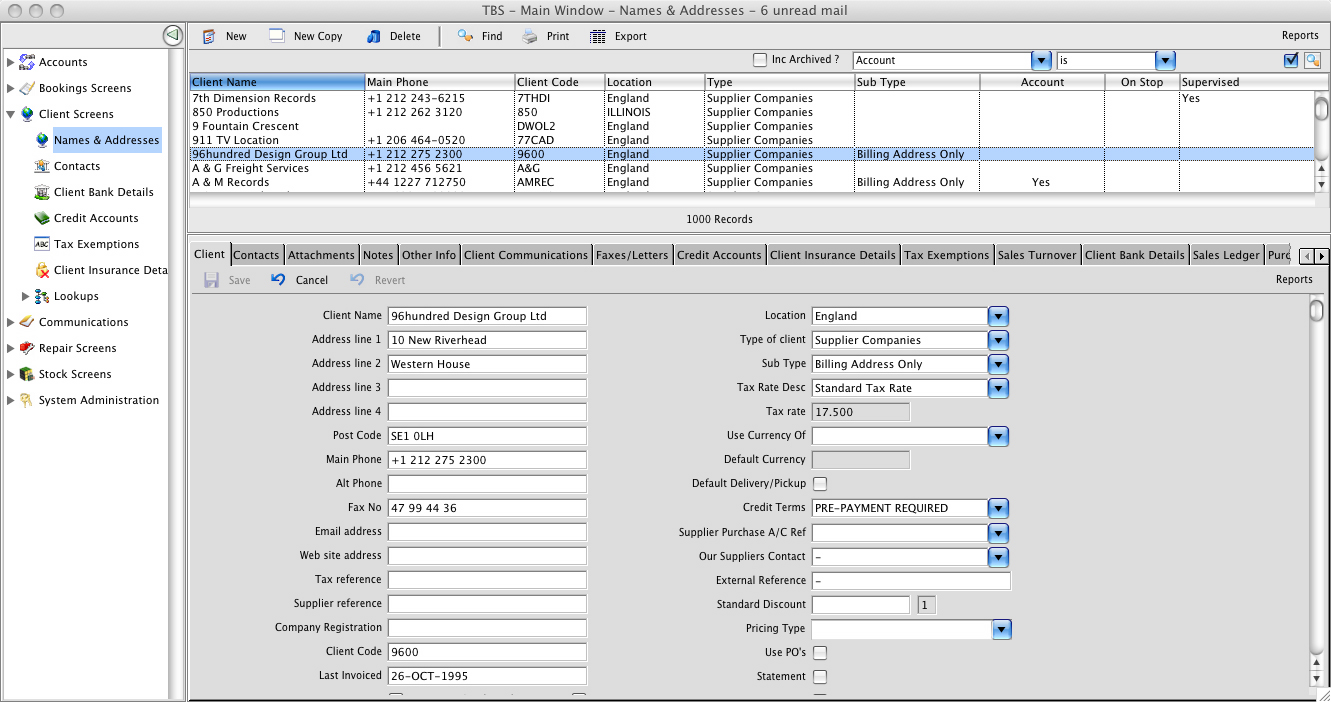Run filter with magnifier icon beside criteria

[1312, 60]
